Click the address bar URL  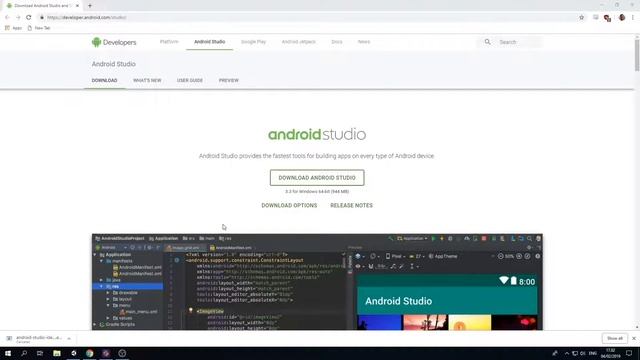[x=87, y=18]
